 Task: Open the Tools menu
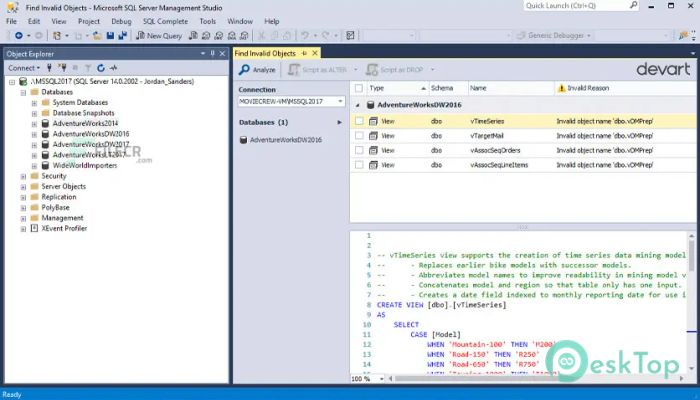tap(208, 21)
